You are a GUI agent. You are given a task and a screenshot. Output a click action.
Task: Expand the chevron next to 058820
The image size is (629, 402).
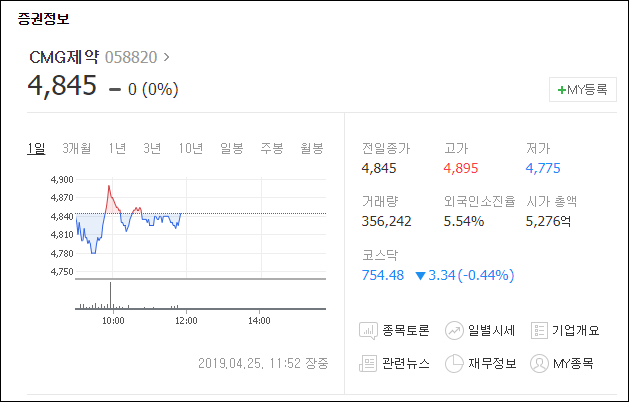tap(166, 57)
